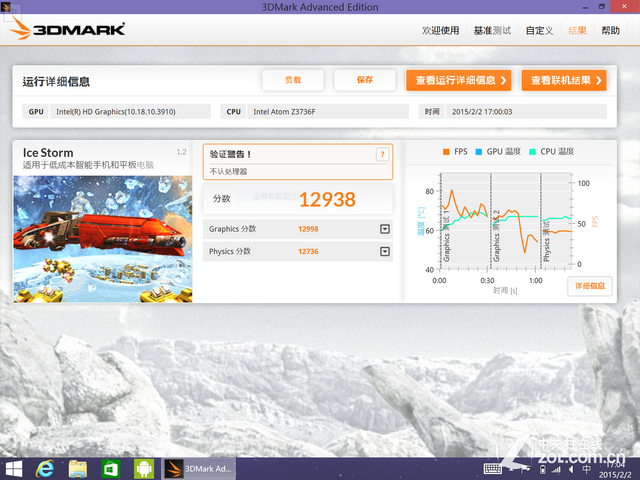Click the 3DMark title bar app icon

pos(6,6)
